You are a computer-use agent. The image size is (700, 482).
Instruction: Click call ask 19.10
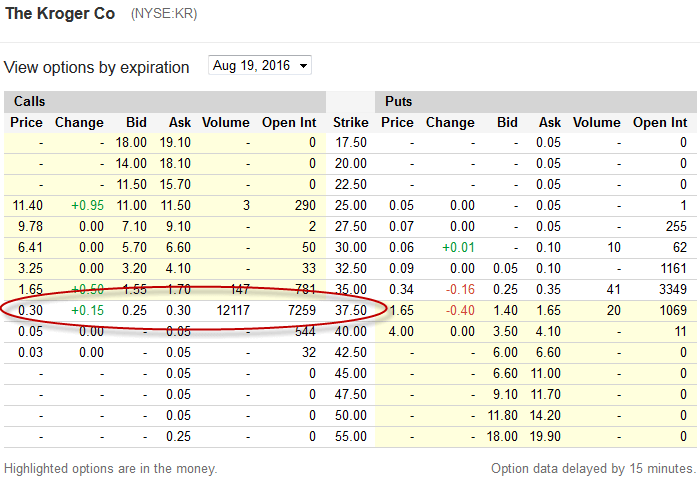click(175, 142)
